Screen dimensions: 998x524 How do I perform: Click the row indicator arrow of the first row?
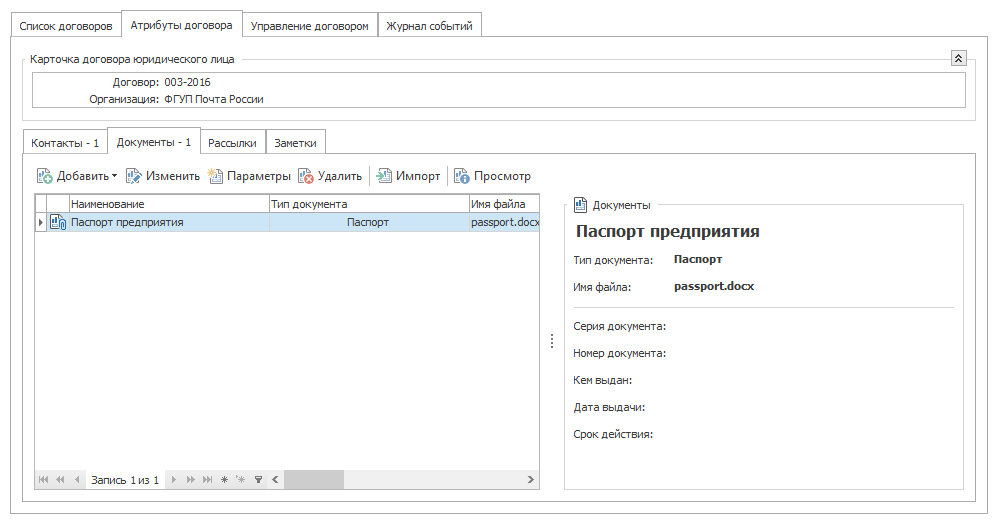(x=41, y=222)
